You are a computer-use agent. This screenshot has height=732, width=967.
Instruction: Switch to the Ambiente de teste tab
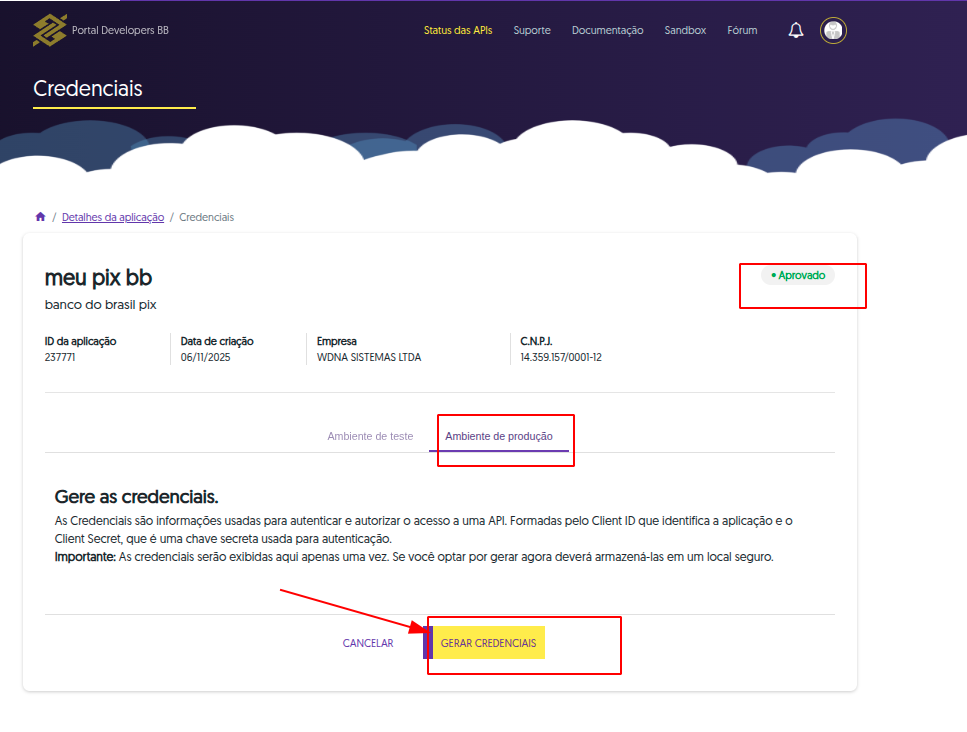click(x=370, y=437)
